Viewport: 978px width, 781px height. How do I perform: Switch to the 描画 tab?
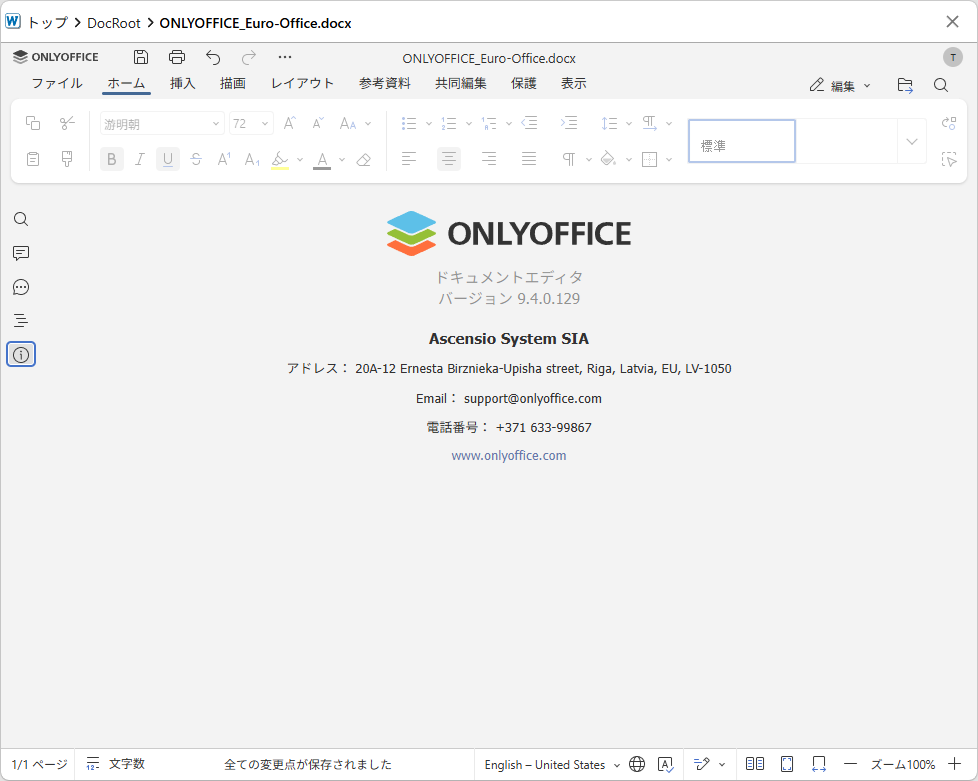pos(233,84)
